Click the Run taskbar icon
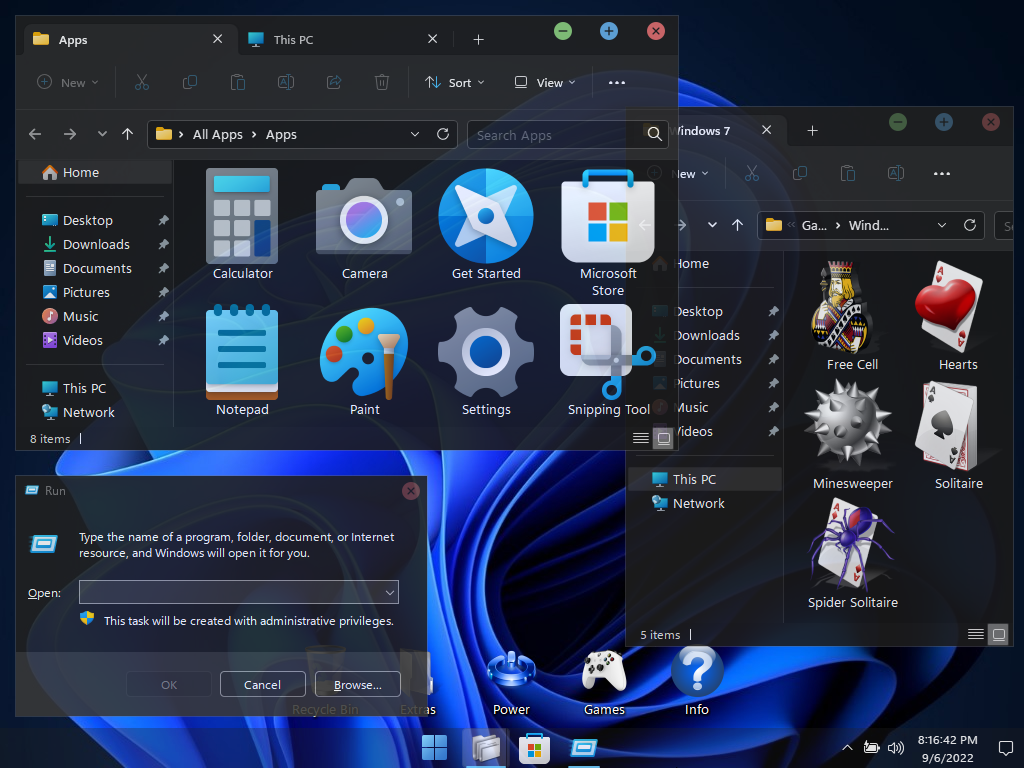This screenshot has height=768, width=1024. pyautogui.click(x=584, y=748)
